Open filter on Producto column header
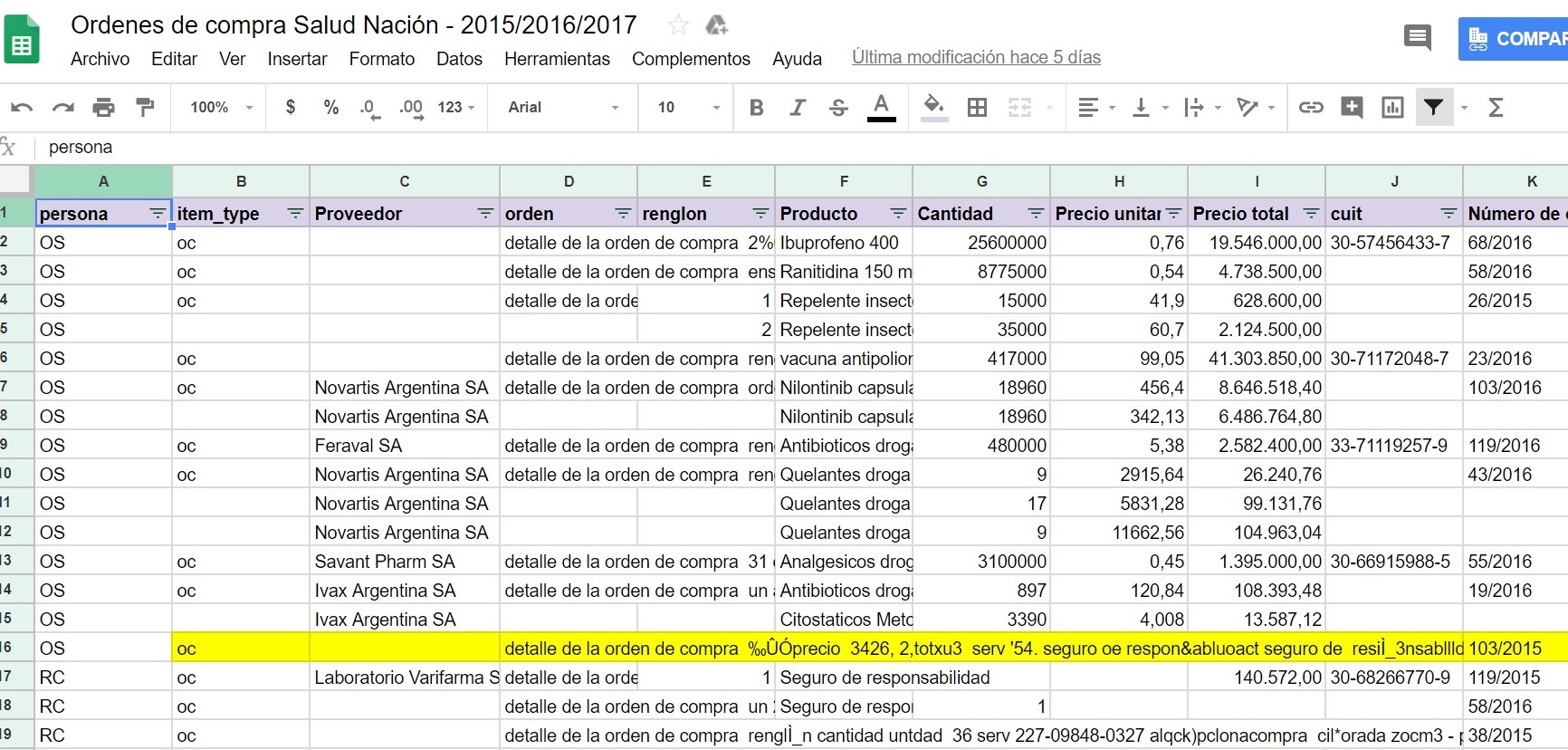Viewport: 1568px width, 750px height. point(898,214)
